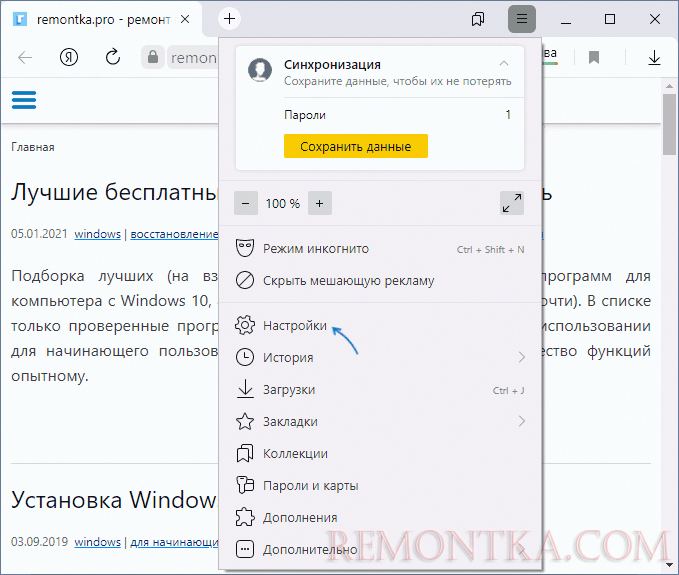
Task: Open downloads arrow icon in toolbar
Action: click(x=654, y=57)
